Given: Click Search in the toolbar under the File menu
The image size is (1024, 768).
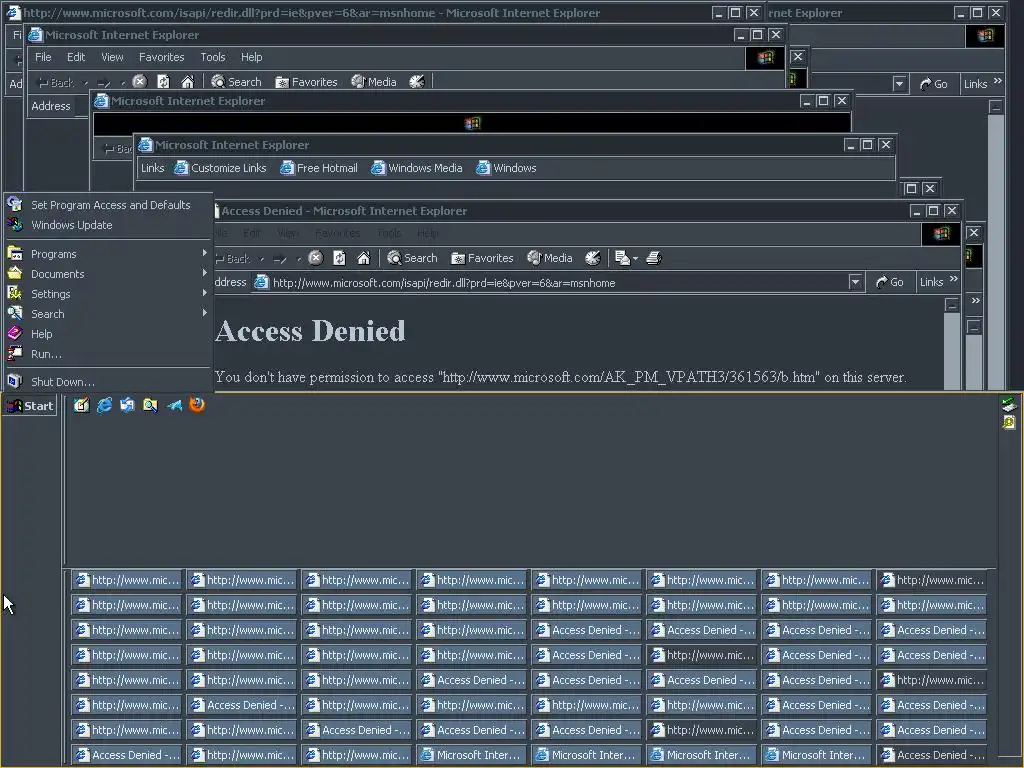Looking at the screenshot, I should tap(236, 82).
